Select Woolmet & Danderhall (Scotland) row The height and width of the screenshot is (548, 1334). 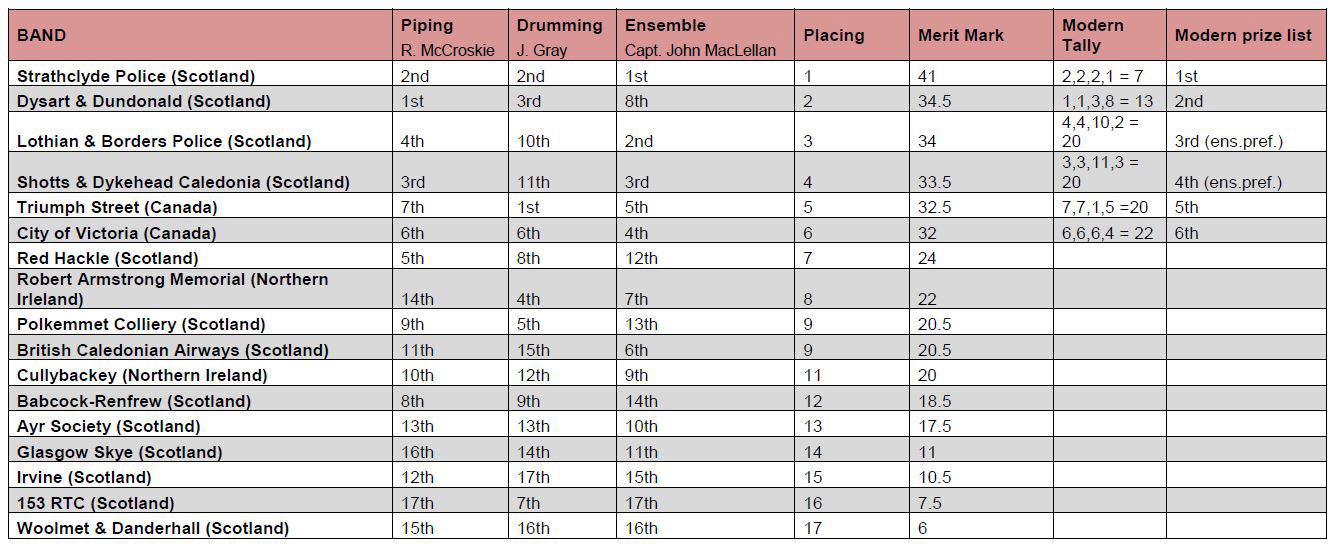click(669, 528)
